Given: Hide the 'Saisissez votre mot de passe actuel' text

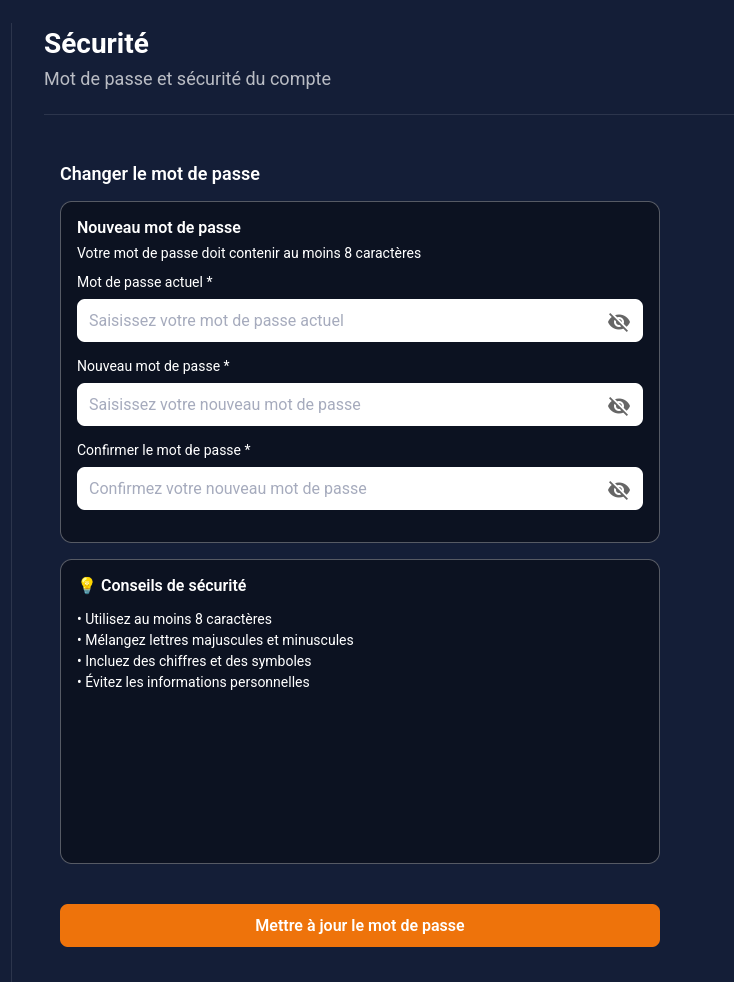Looking at the screenshot, I should tap(618, 321).
